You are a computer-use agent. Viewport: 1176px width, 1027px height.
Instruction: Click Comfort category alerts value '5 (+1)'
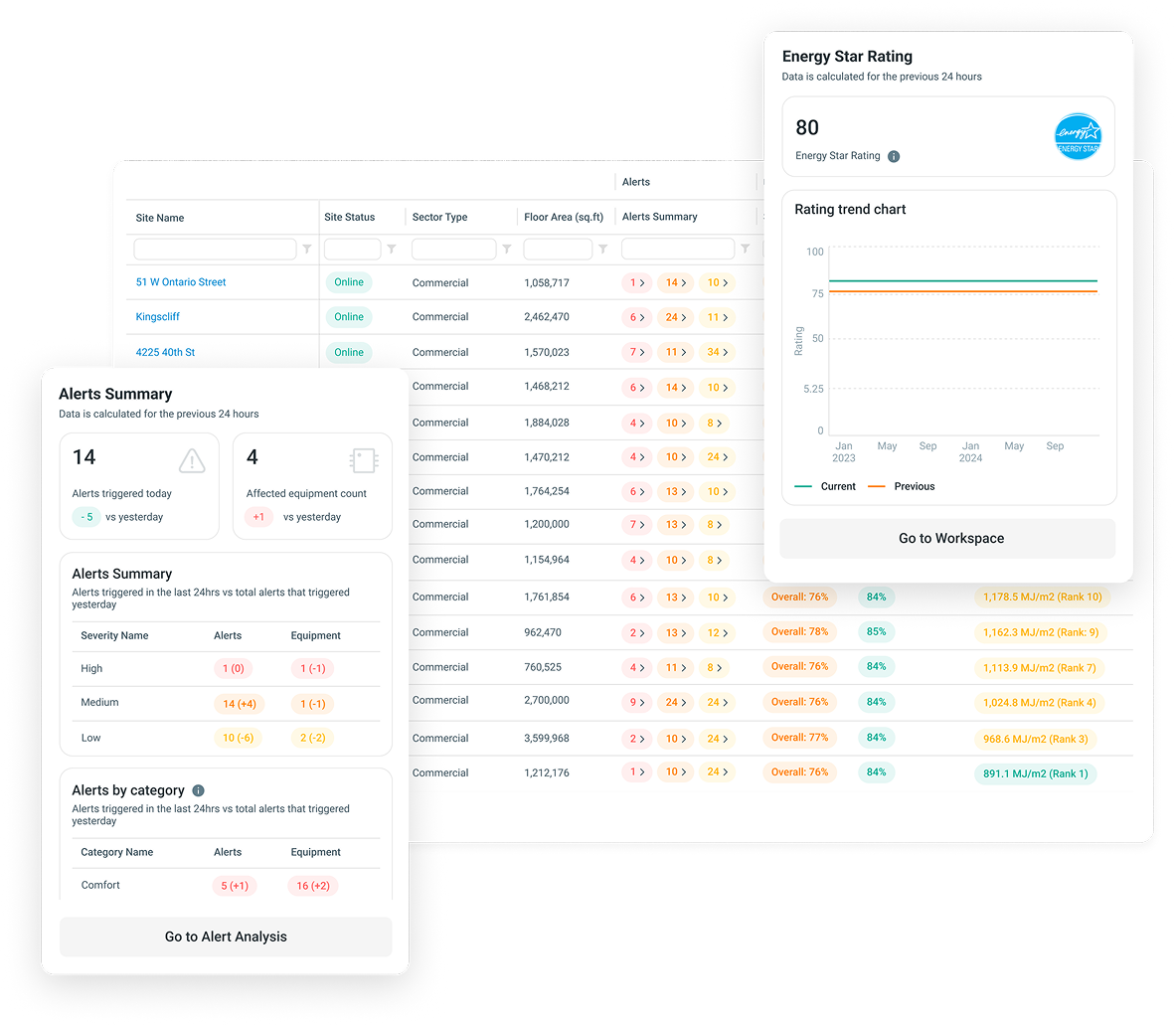click(x=235, y=886)
